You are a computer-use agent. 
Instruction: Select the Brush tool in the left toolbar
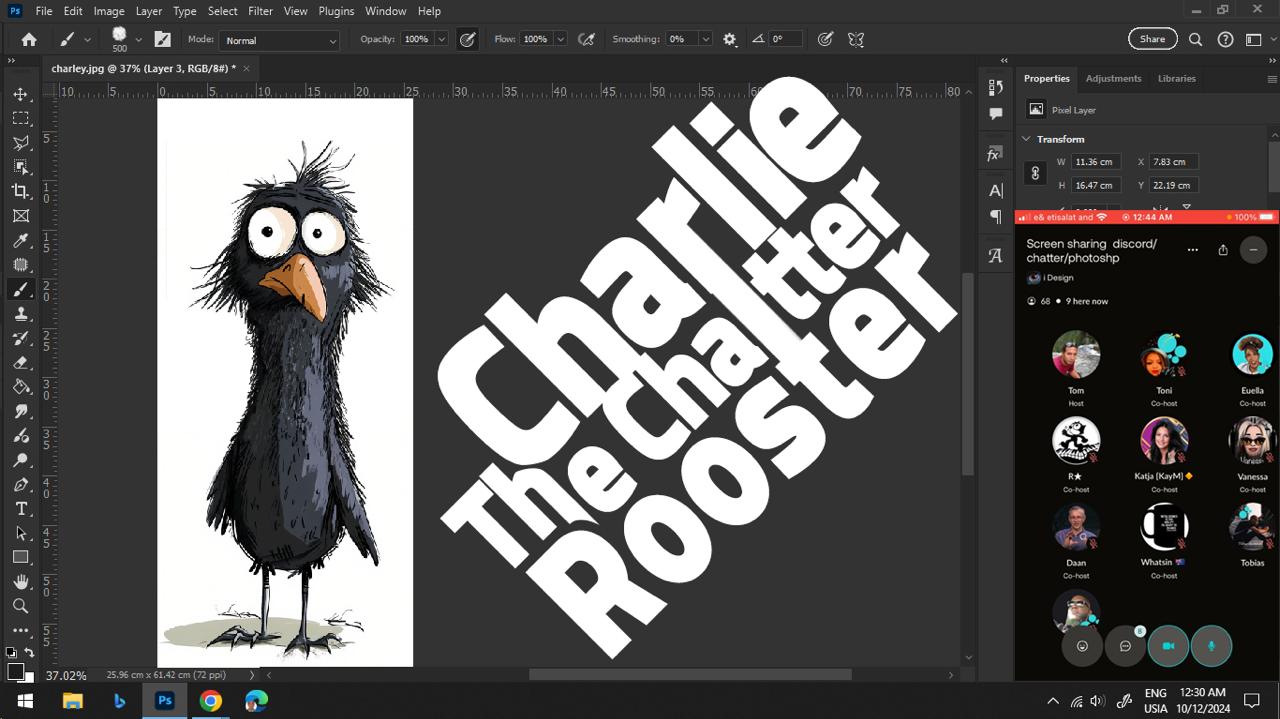pyautogui.click(x=21, y=289)
